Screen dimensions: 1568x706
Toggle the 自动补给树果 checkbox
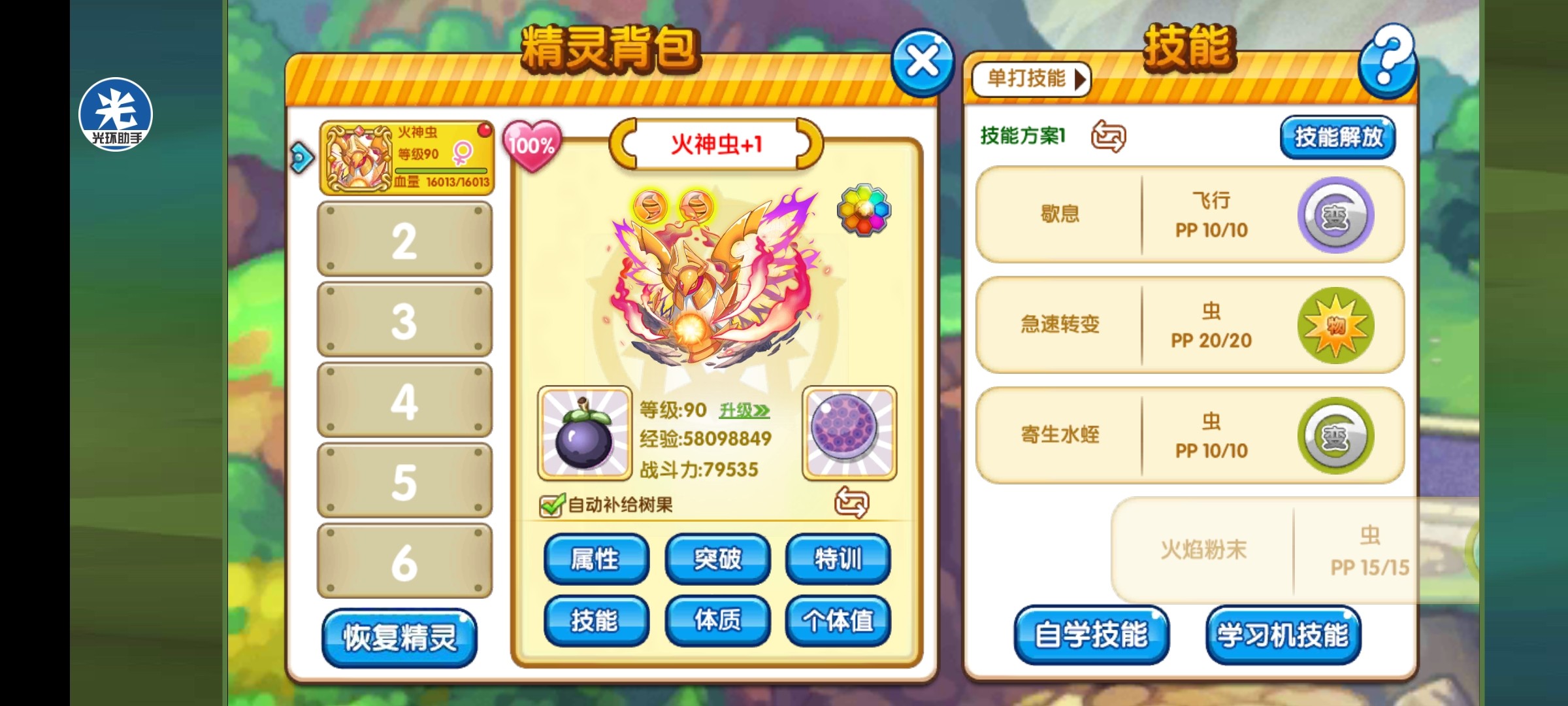coord(551,505)
